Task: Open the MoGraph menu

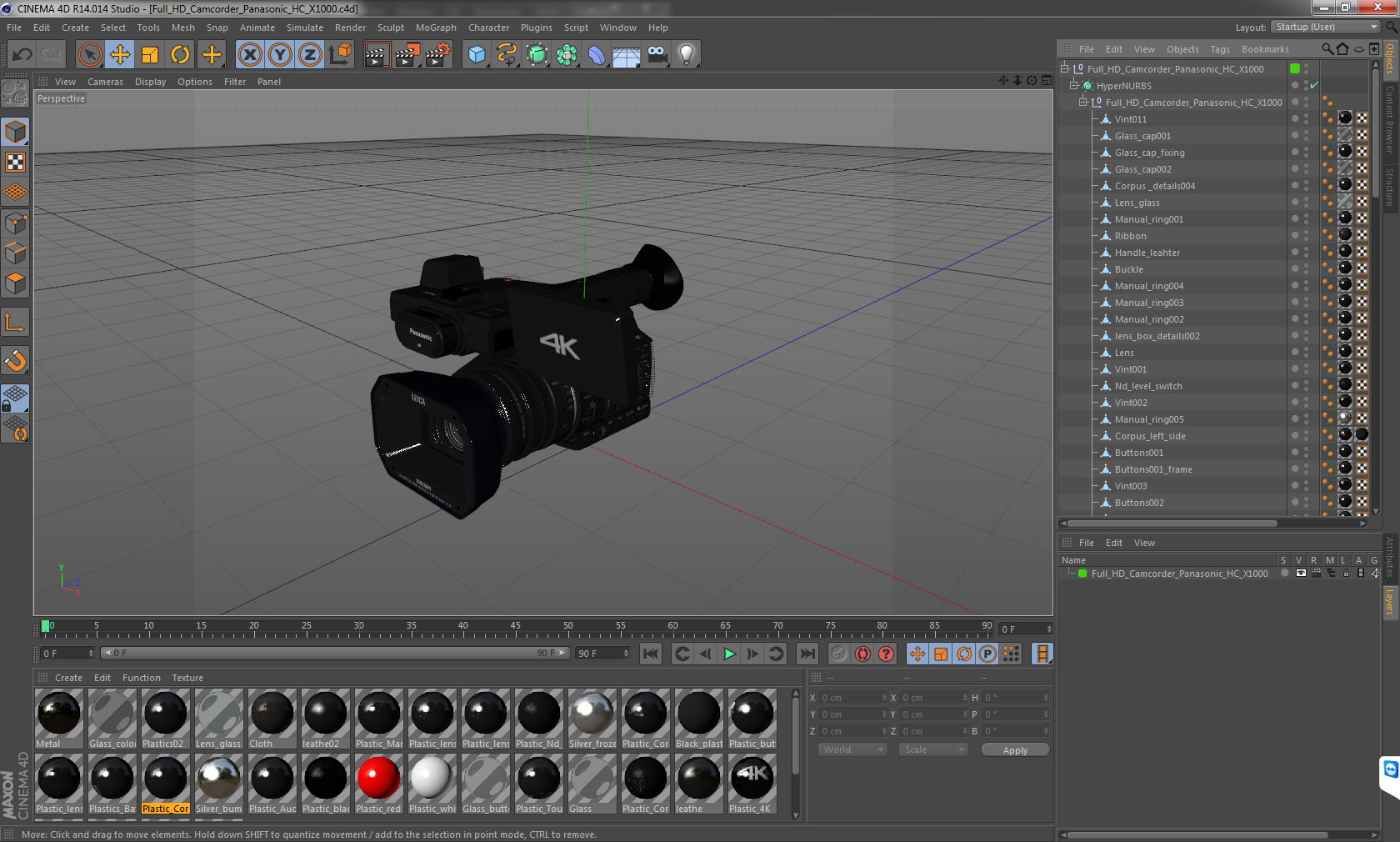Action: click(436, 28)
